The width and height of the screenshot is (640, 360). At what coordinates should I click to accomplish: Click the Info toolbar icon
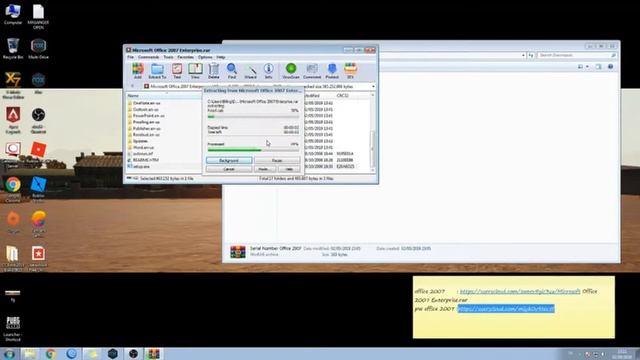click(x=268, y=71)
